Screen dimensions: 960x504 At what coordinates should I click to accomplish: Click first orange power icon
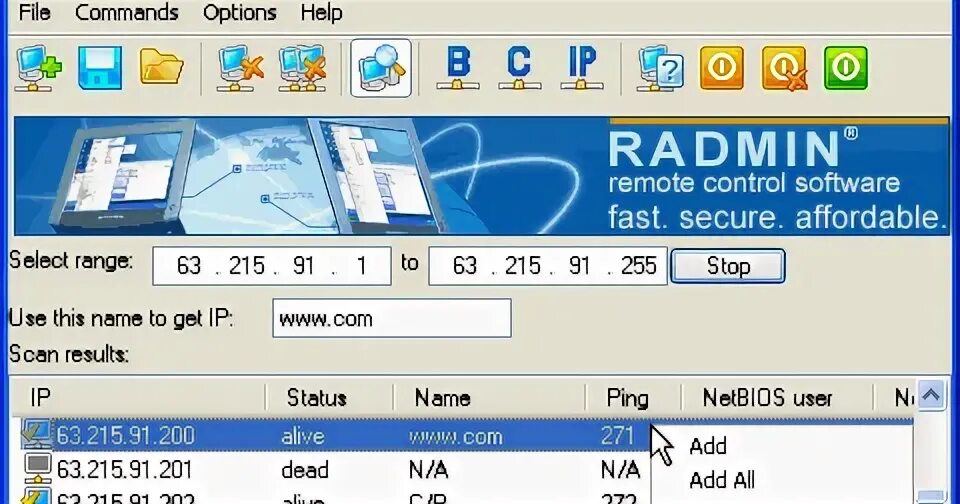[722, 68]
